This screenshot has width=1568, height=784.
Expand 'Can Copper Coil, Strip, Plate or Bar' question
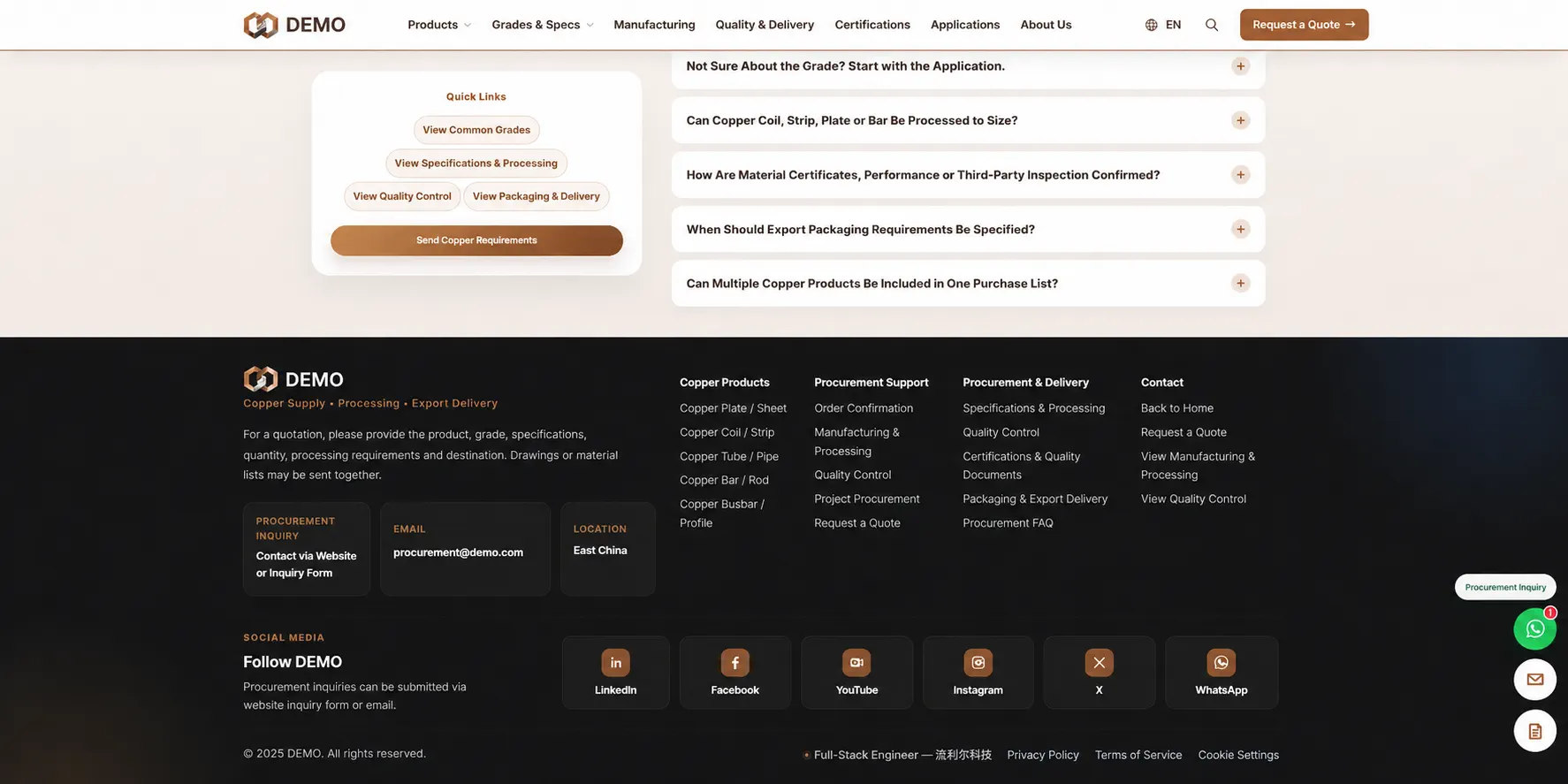[968, 120]
